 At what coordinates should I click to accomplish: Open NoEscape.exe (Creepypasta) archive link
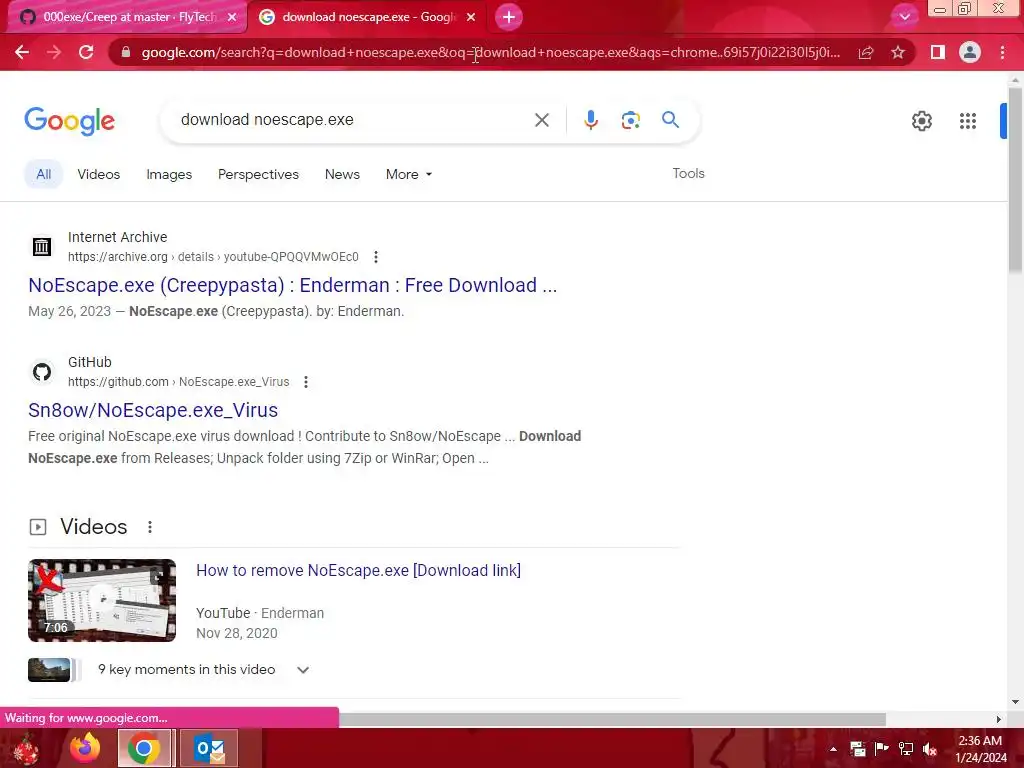(x=293, y=285)
